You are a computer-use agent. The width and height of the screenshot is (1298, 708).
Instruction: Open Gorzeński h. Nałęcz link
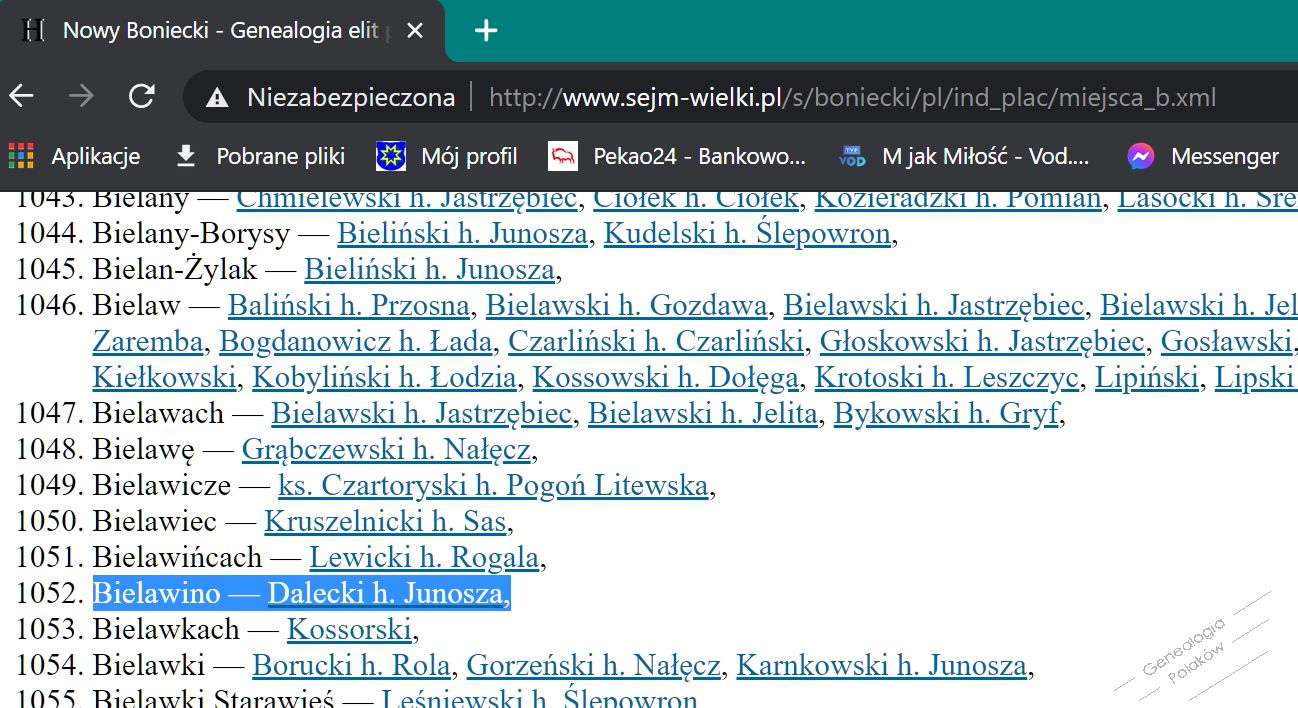tap(594, 666)
